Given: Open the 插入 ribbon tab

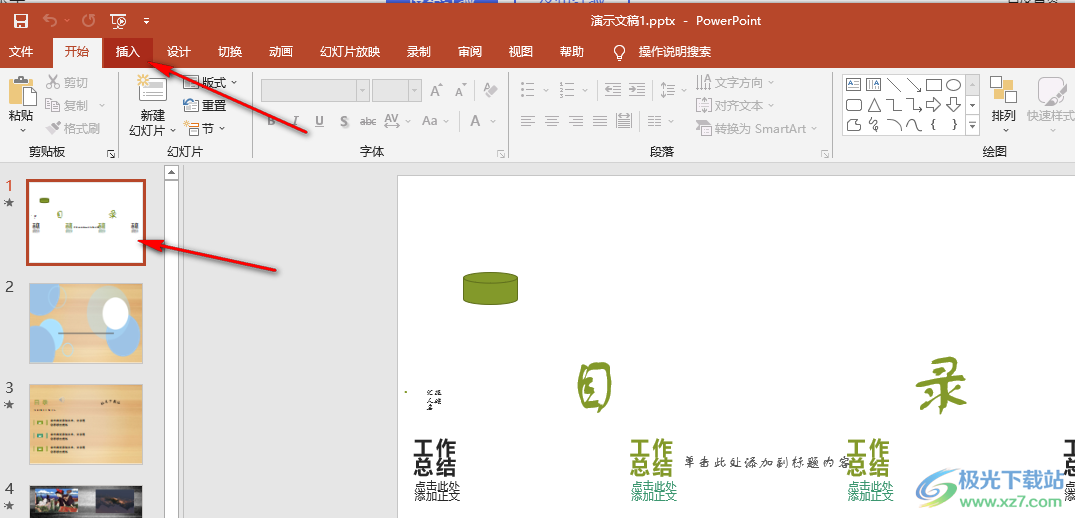Looking at the screenshot, I should point(128,51).
